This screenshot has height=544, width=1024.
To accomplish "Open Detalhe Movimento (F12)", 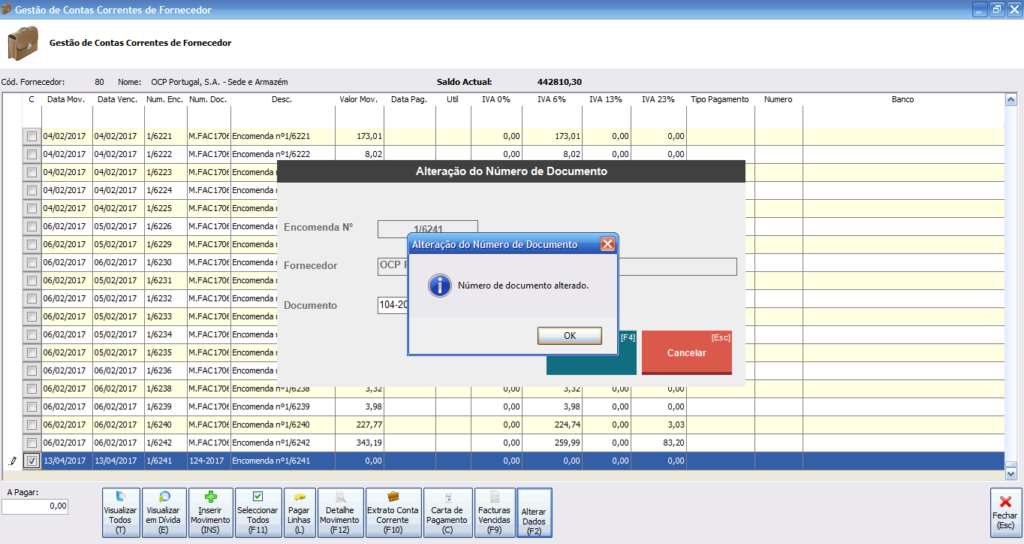I will pyautogui.click(x=339, y=510).
